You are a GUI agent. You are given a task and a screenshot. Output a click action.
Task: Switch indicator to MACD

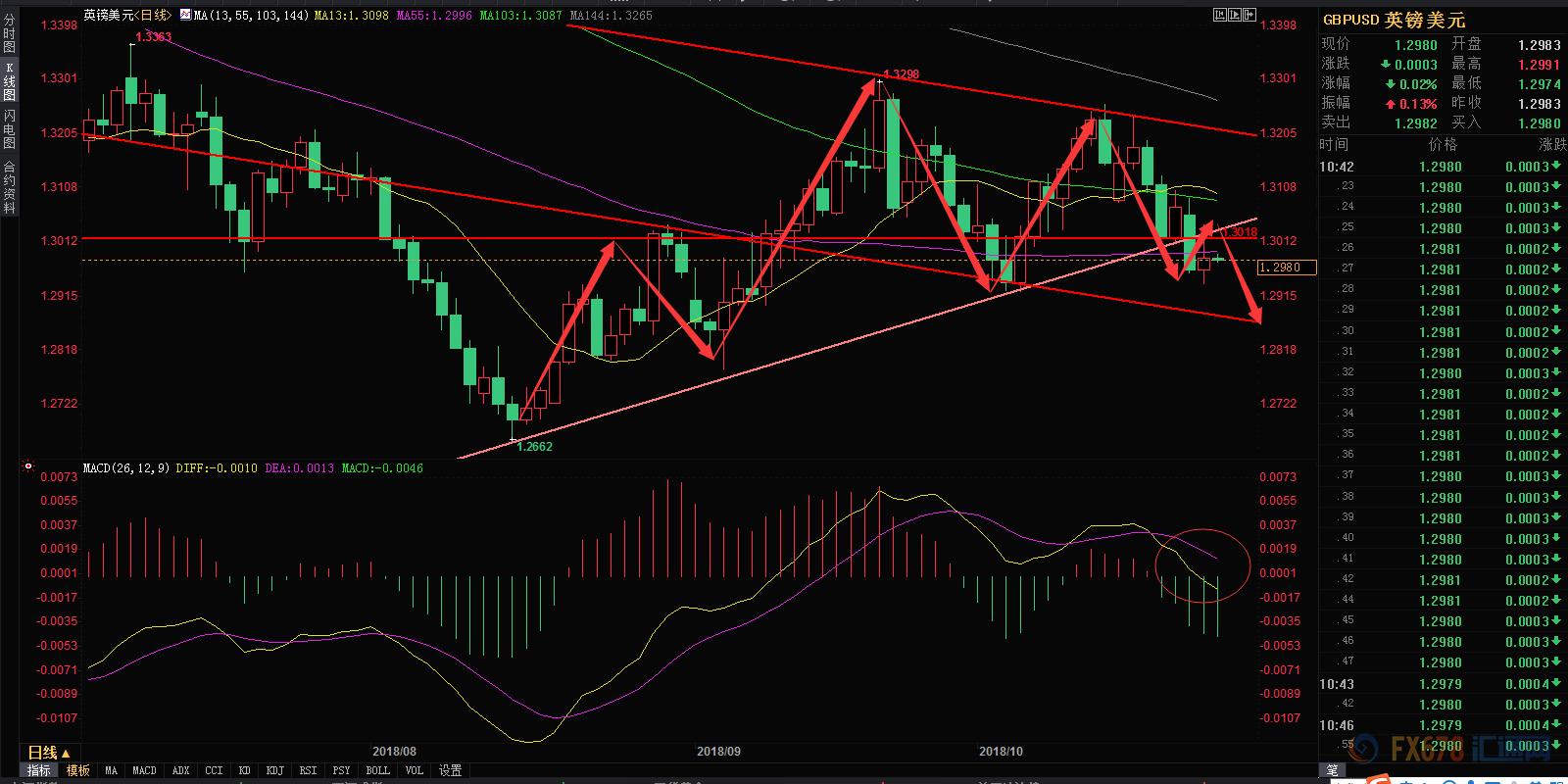coord(144,771)
